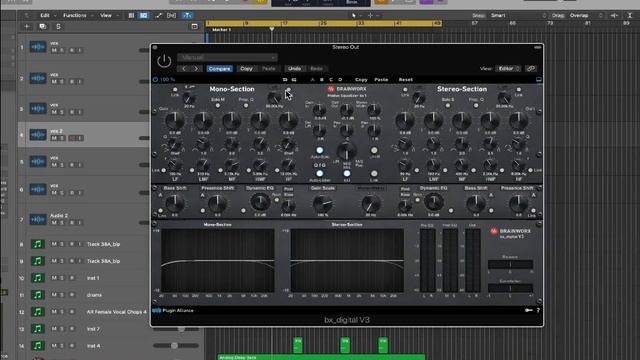Toggle record enable on vox 2 track
The height and width of the screenshot is (360, 640).
pos(72,138)
